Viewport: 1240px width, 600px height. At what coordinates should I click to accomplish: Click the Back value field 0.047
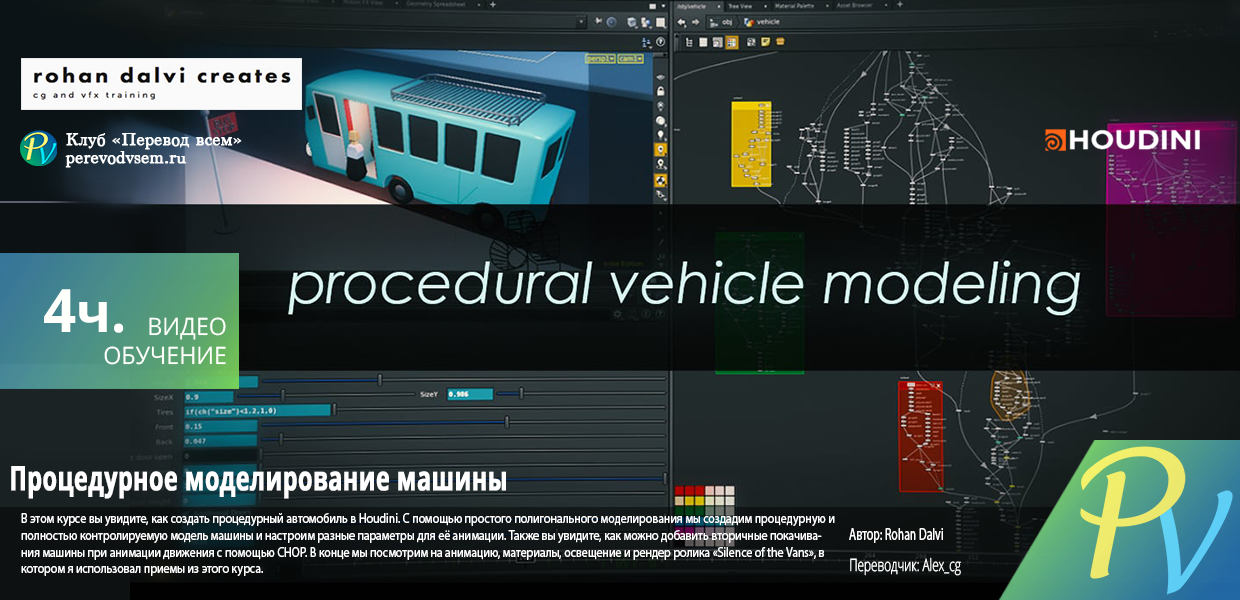coord(221,441)
